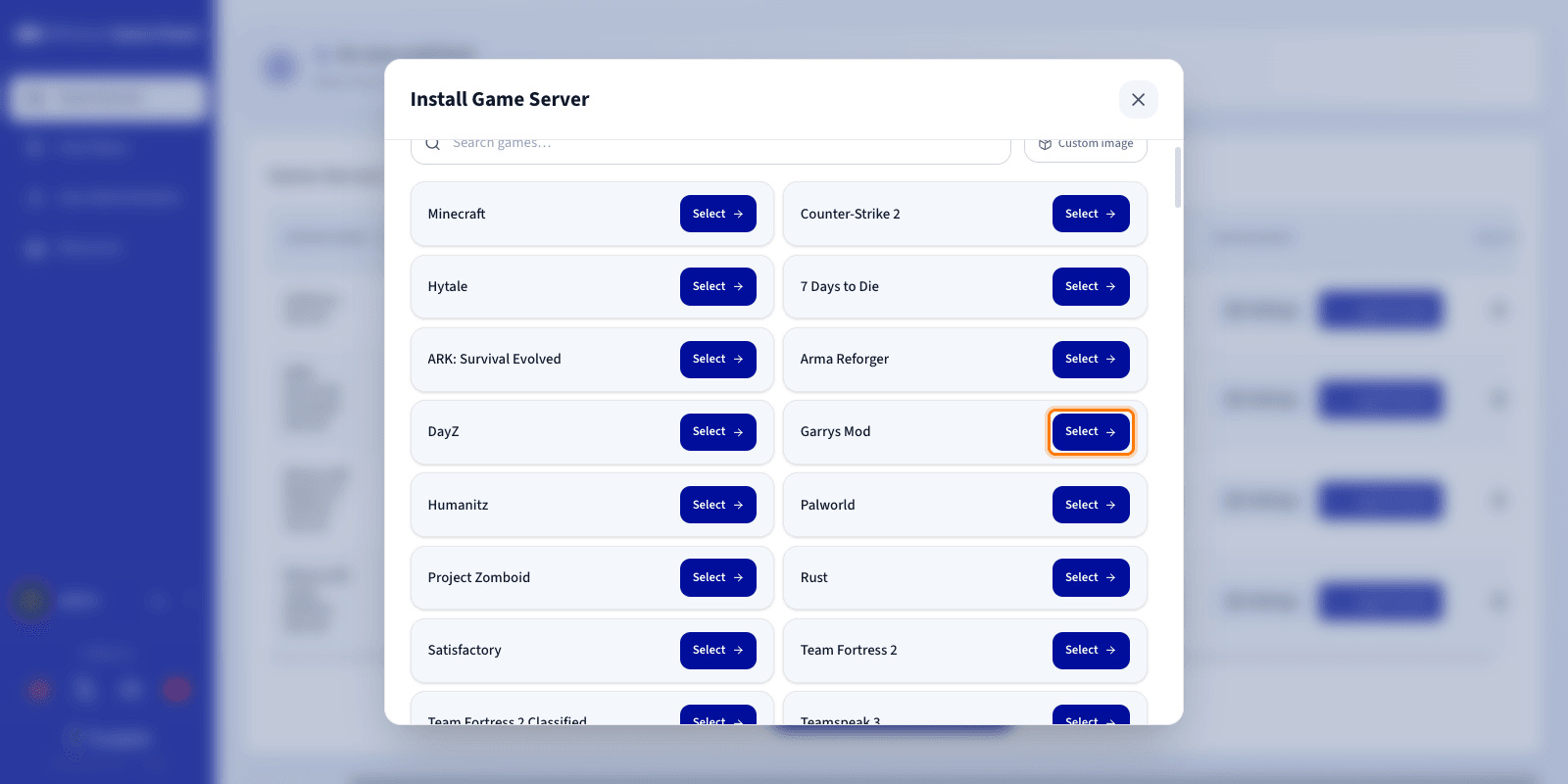
Task: Select 7 Days to Die server
Action: pos(1091,286)
